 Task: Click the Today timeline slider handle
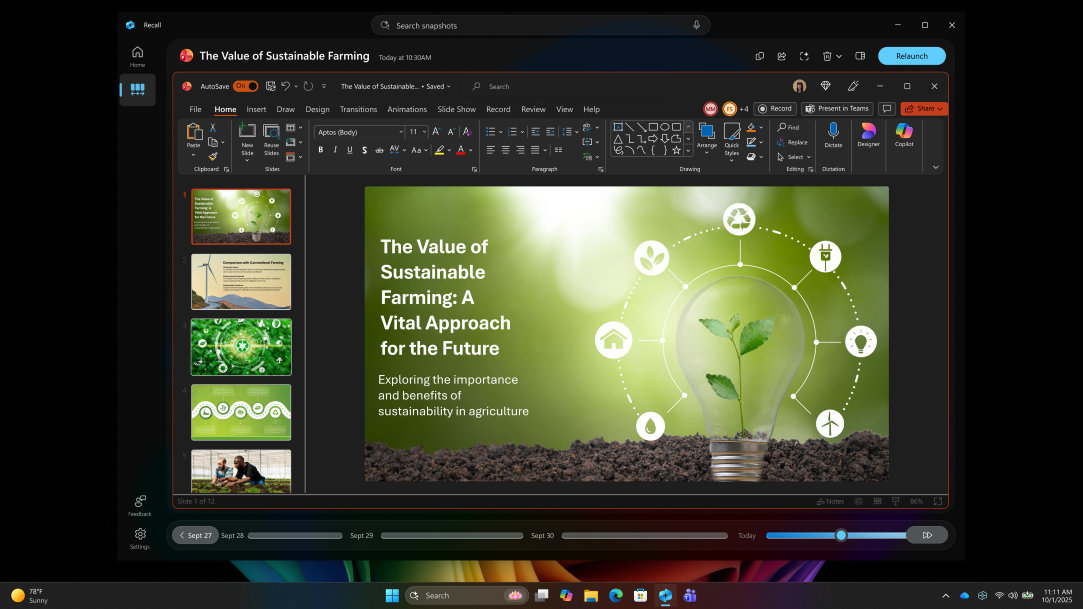841,535
